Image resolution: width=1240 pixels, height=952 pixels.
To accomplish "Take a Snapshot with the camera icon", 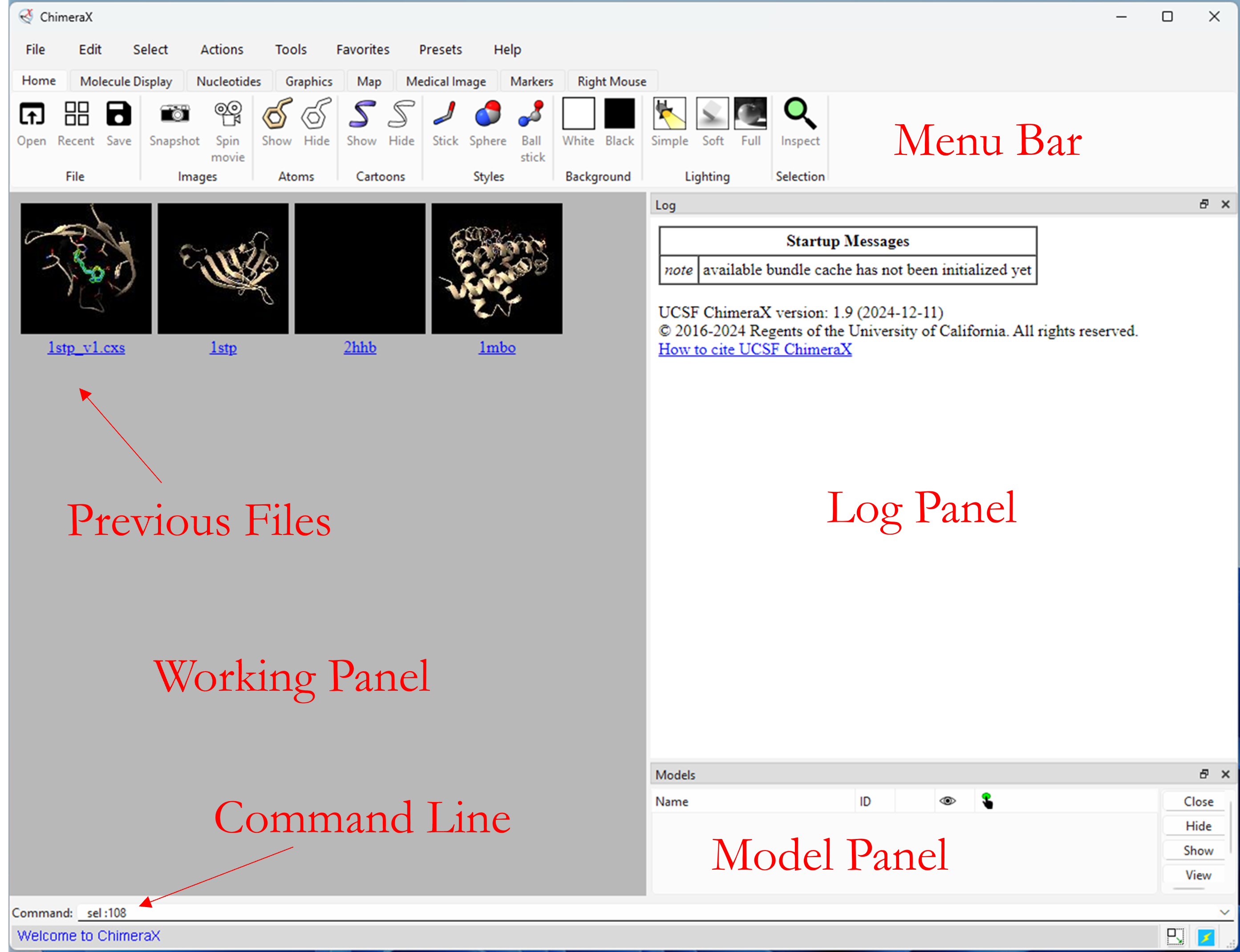I will pos(174,115).
